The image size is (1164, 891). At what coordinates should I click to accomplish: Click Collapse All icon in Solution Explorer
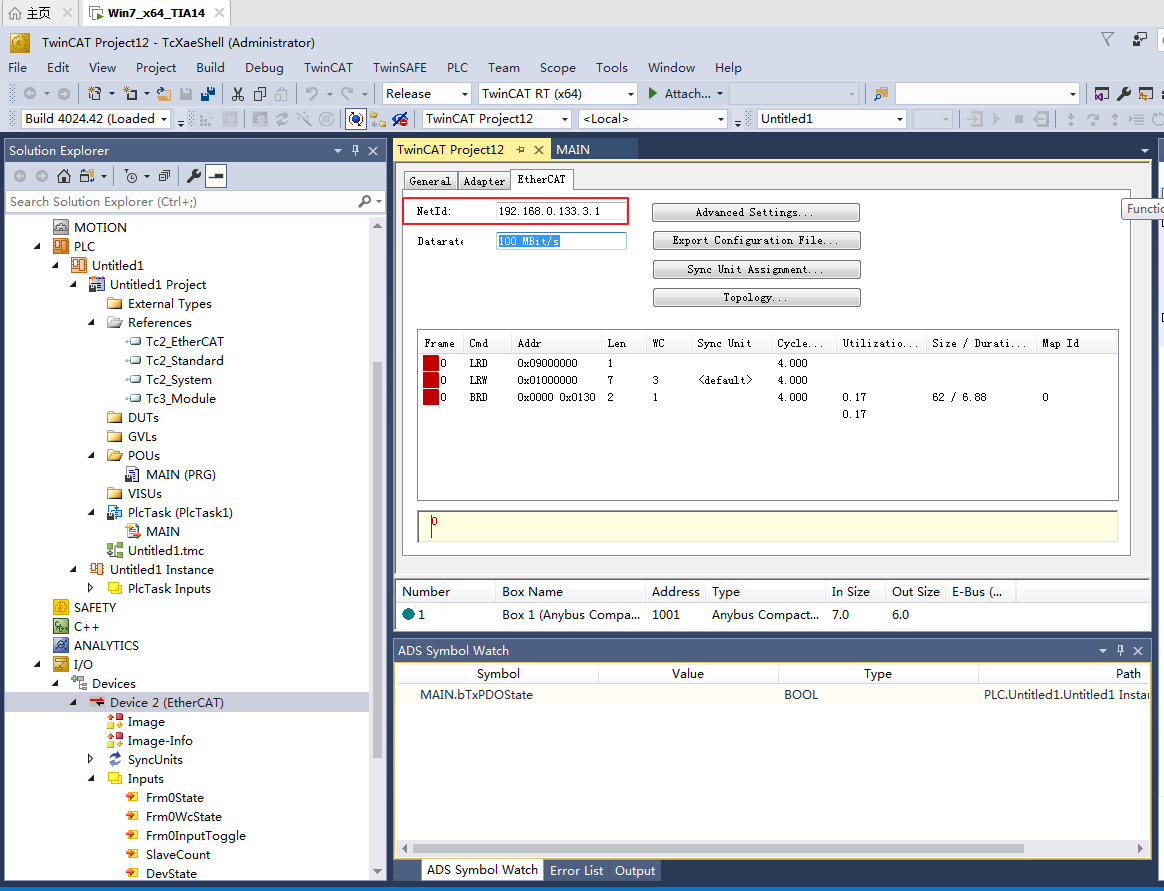click(x=164, y=176)
